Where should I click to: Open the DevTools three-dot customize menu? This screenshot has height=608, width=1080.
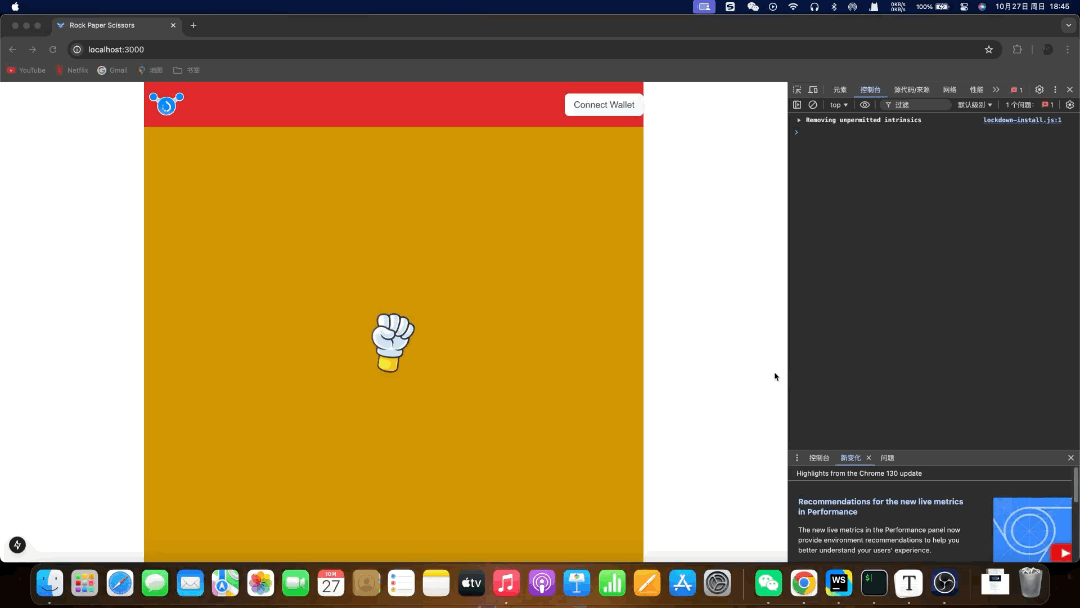pyautogui.click(x=1055, y=90)
